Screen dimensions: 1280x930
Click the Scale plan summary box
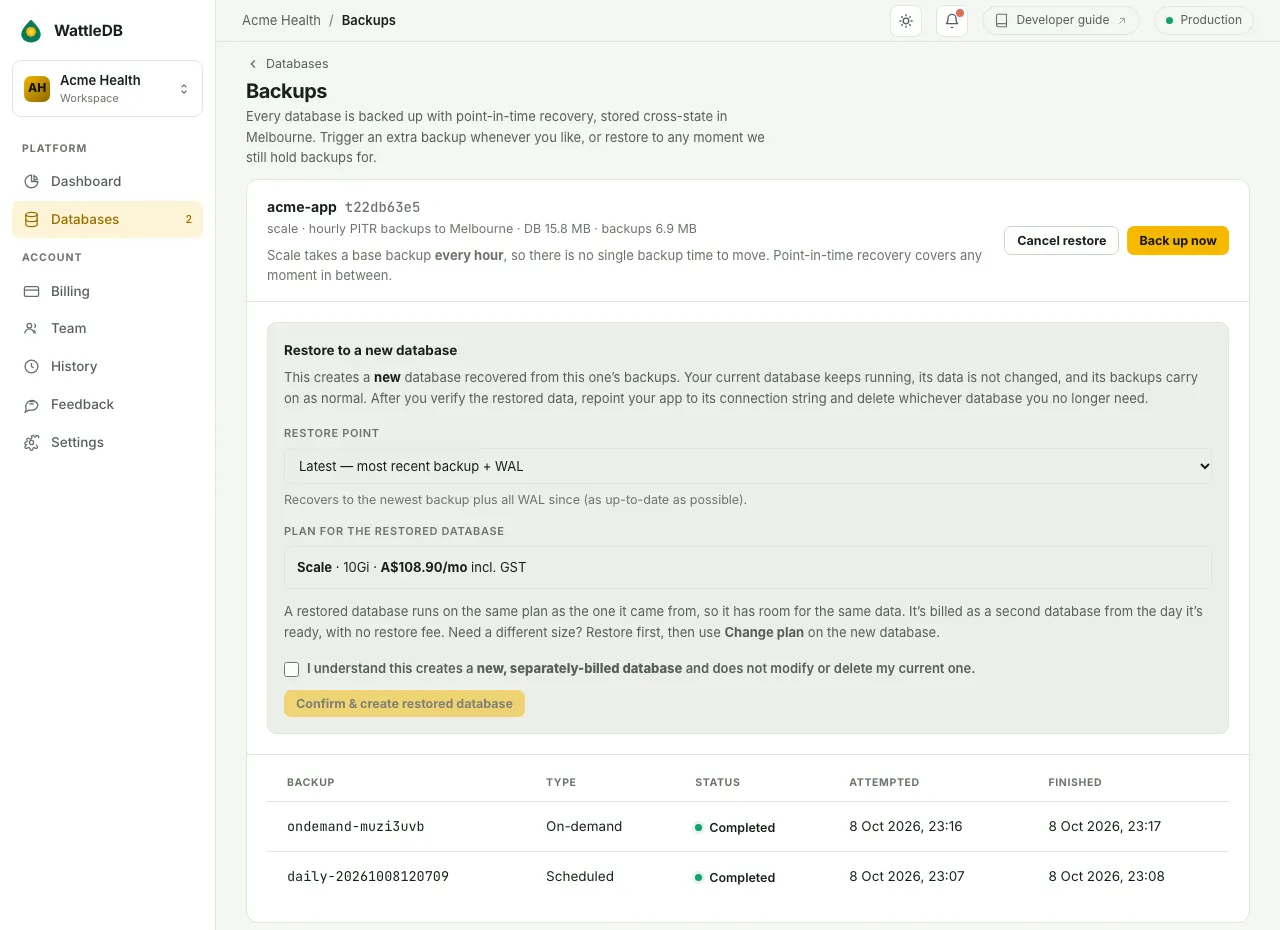748,567
